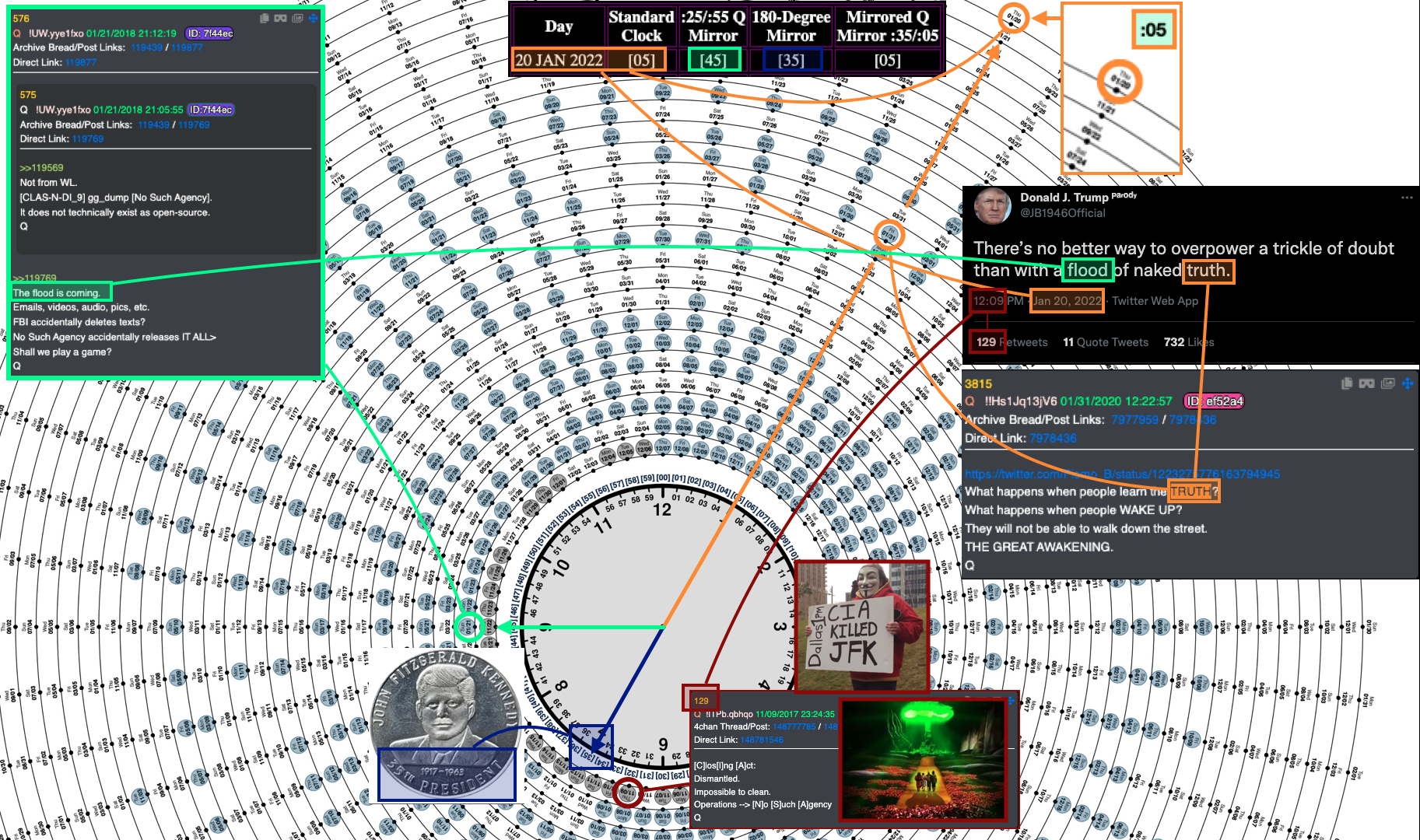The height and width of the screenshot is (840, 1420).
Task: Open archive bread link 119439 in post 576
Action: tap(147, 47)
